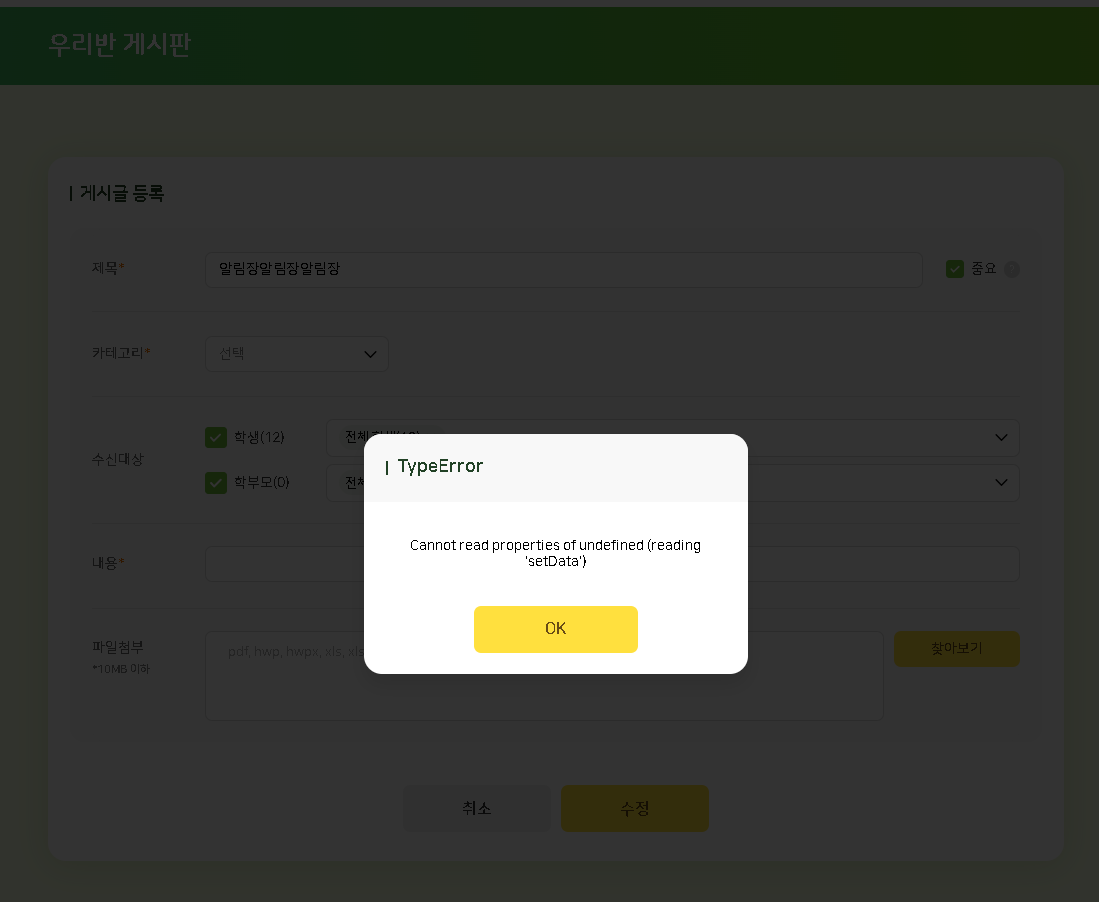Click the help icon beside 중요

click(x=1011, y=269)
